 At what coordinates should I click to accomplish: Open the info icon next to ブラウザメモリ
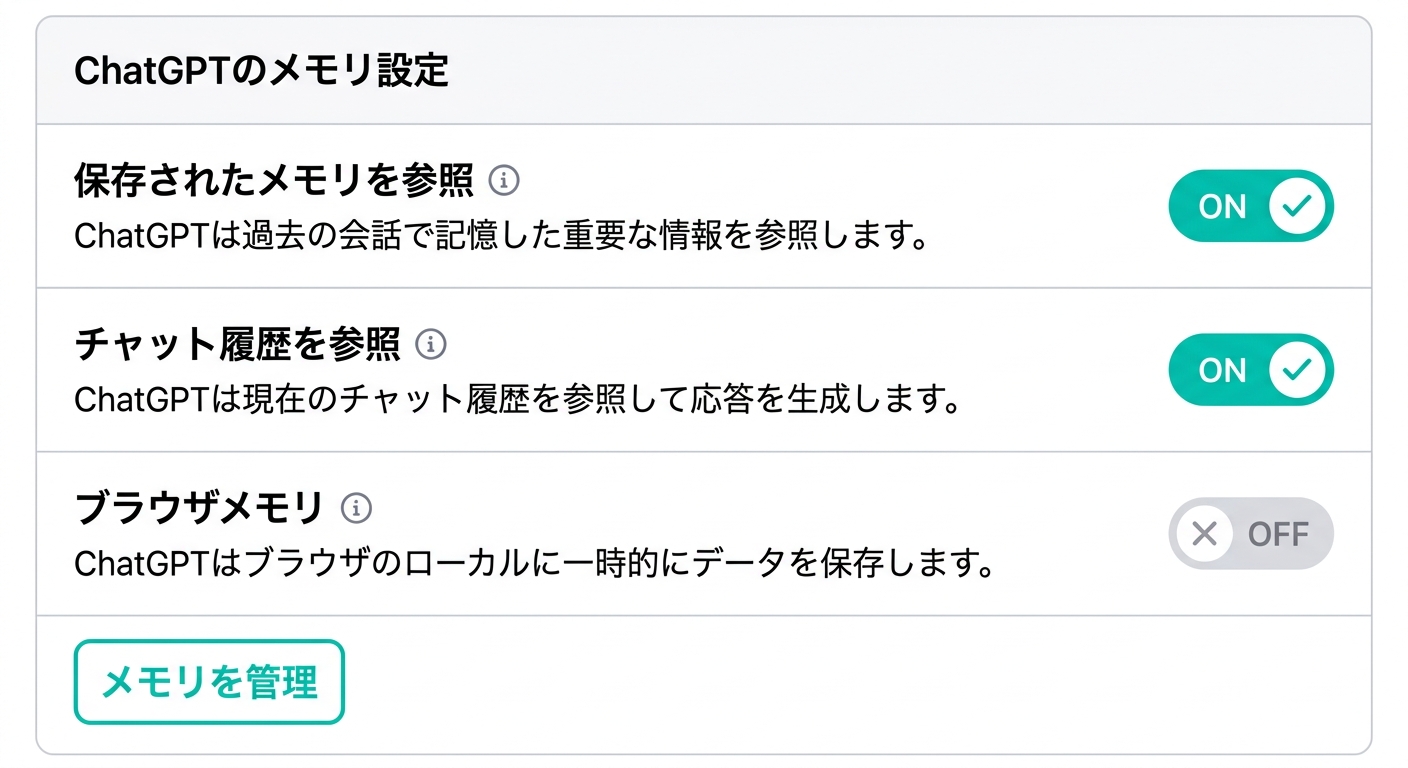point(356,508)
